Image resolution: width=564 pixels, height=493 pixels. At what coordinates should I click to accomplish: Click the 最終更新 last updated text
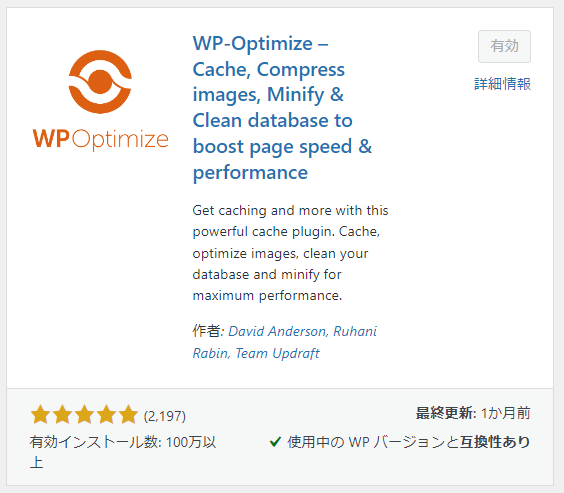click(x=473, y=413)
